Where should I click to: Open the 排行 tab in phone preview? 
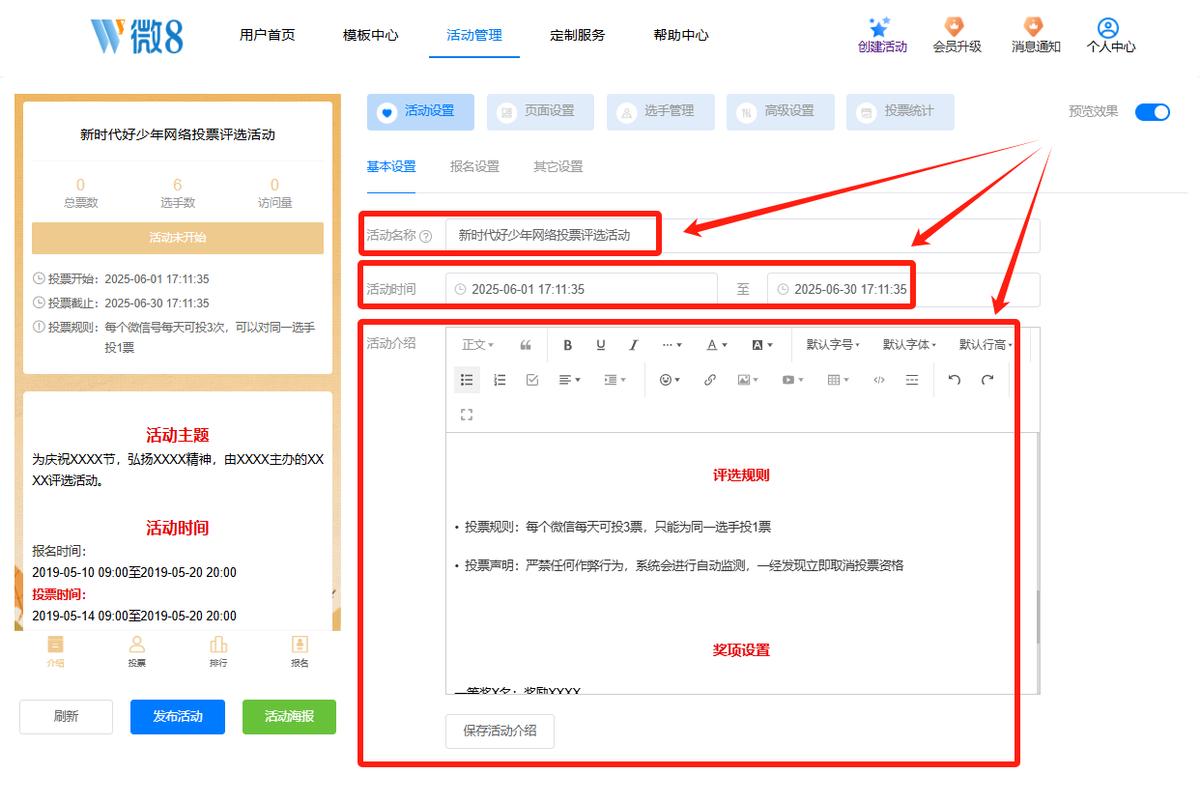coord(218,651)
